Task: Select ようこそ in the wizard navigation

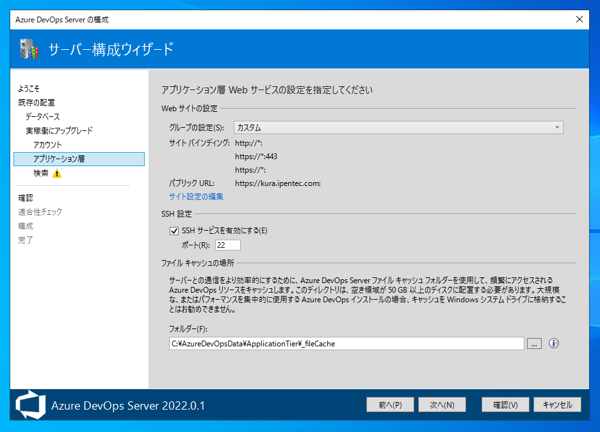Action: point(29,88)
